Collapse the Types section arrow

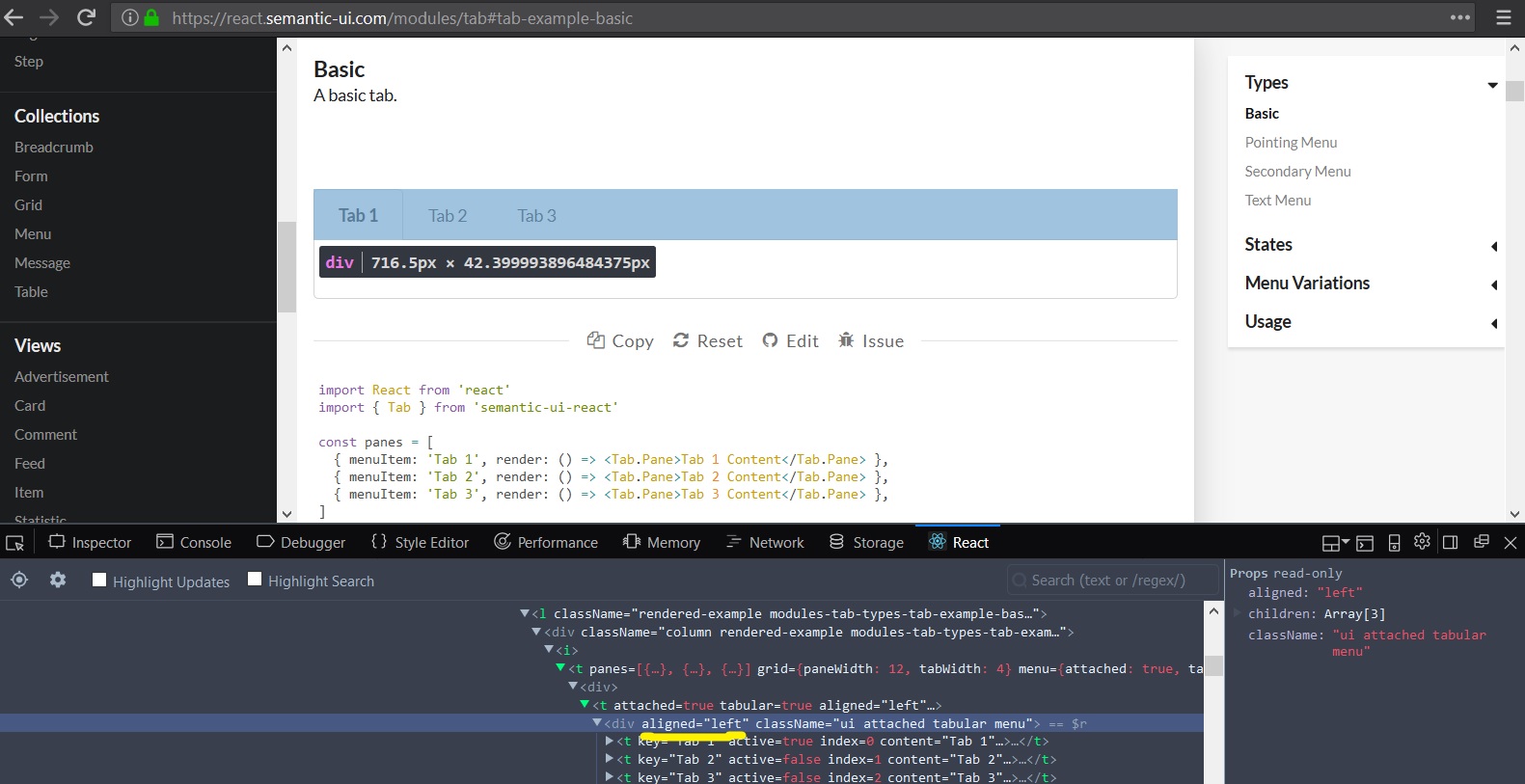1492,85
